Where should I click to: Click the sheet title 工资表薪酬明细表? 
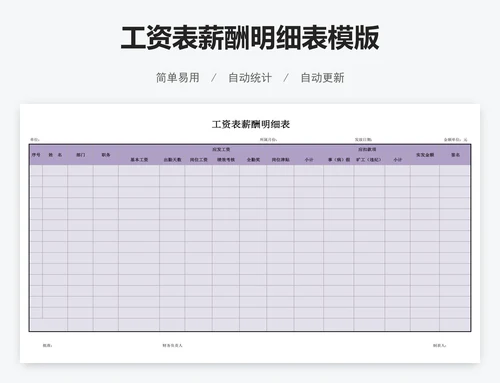click(x=251, y=124)
